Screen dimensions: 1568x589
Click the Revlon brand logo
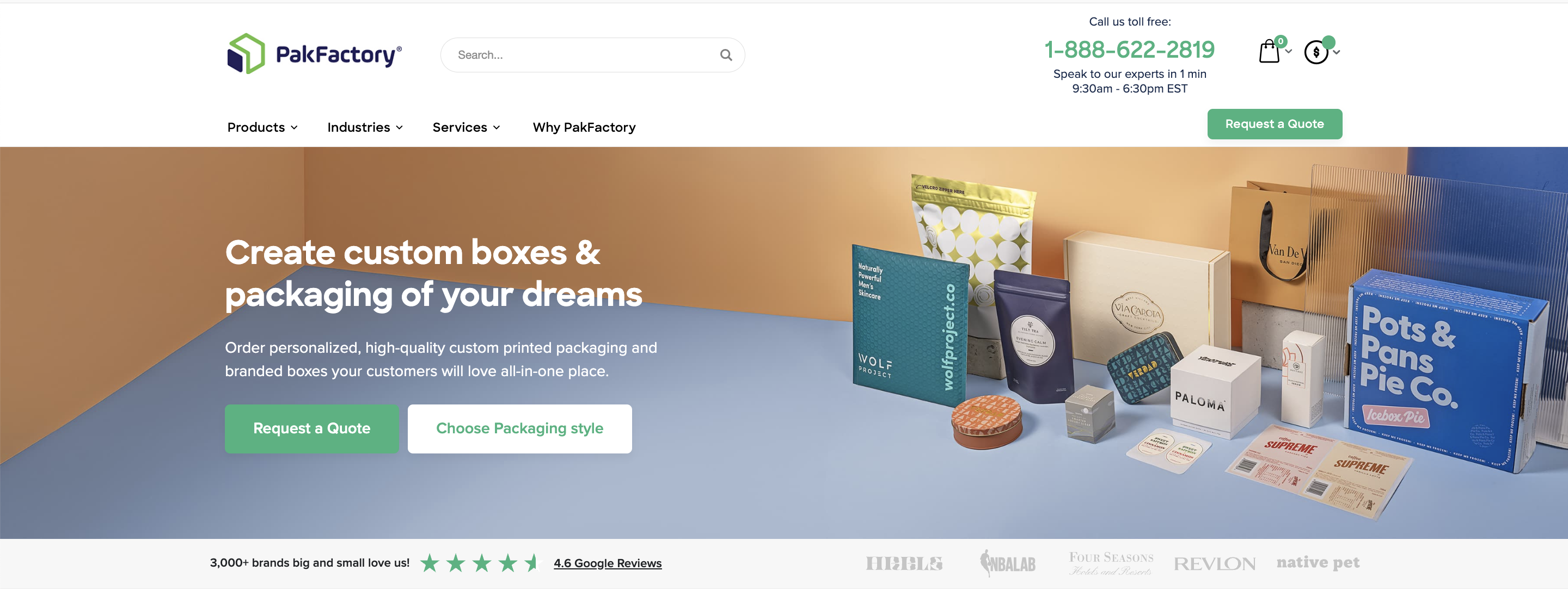1214,563
